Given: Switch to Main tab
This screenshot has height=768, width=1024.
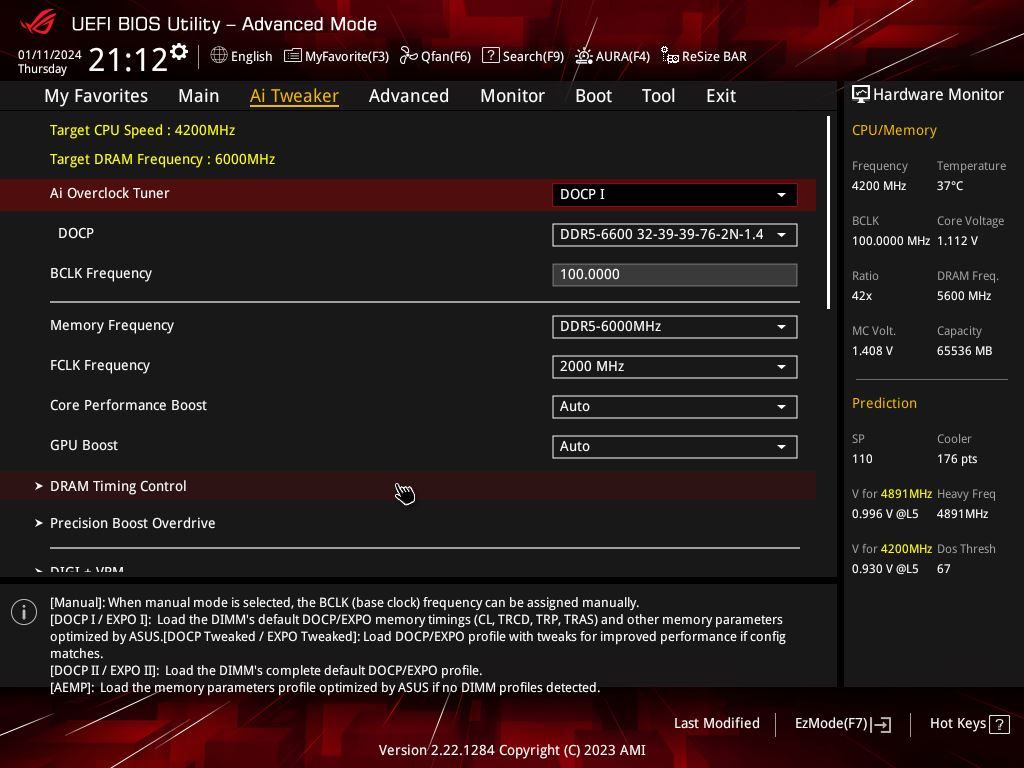Looking at the screenshot, I should pyautogui.click(x=199, y=96).
